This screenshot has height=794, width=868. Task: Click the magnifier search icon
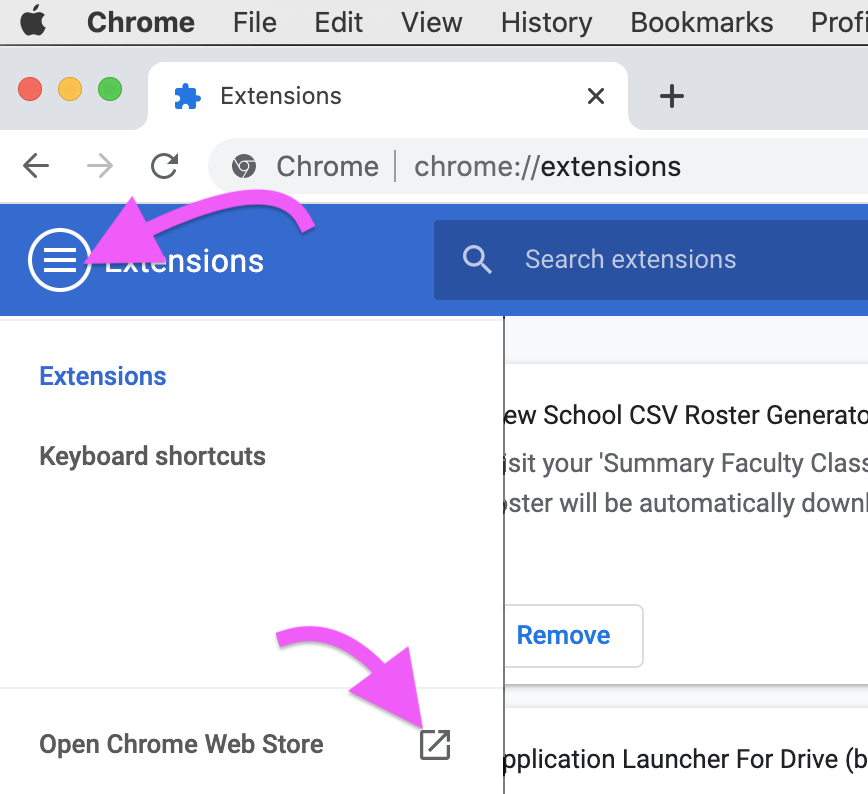pyautogui.click(x=478, y=260)
